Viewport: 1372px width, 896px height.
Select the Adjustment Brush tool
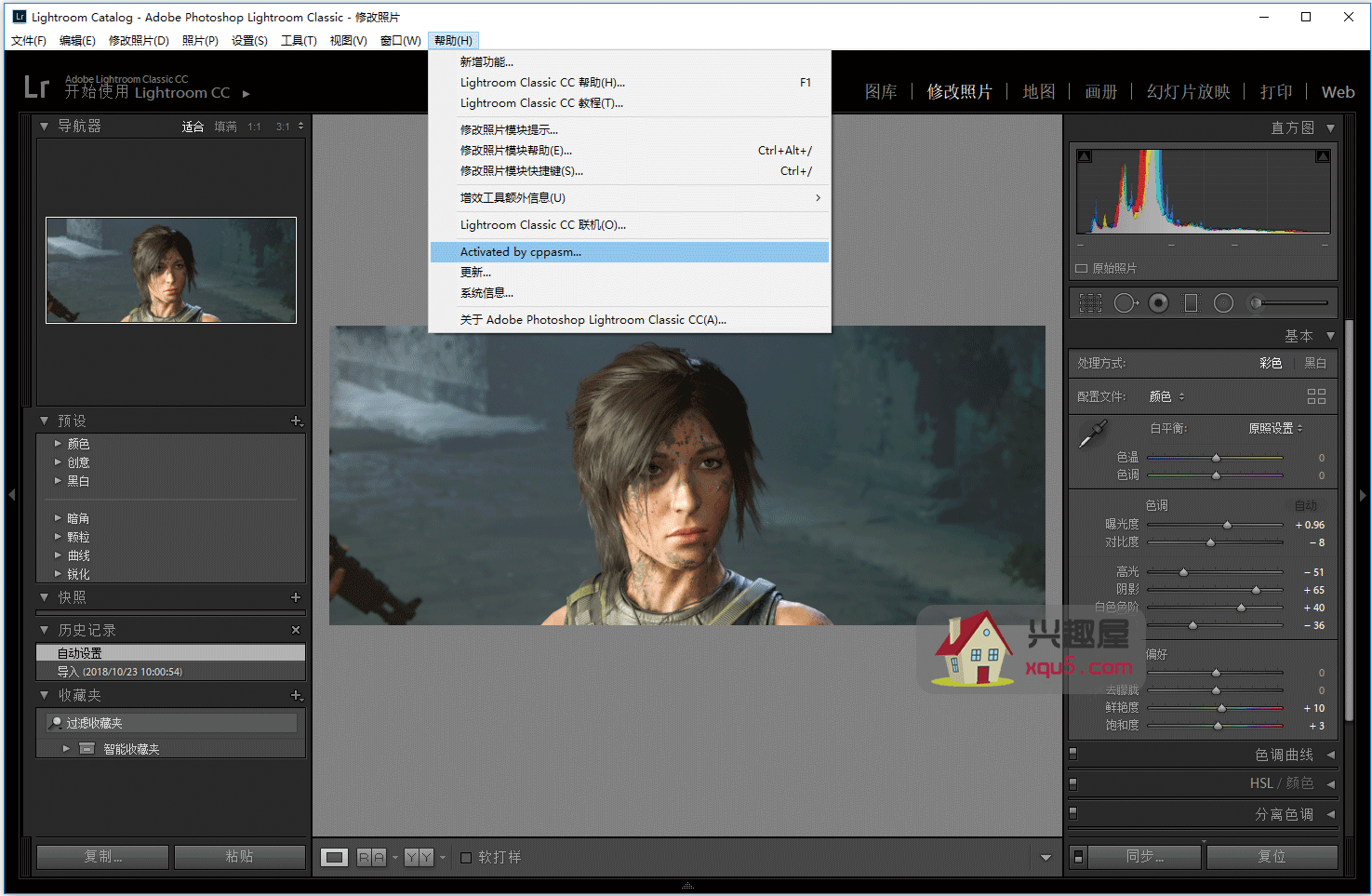(x=1288, y=302)
